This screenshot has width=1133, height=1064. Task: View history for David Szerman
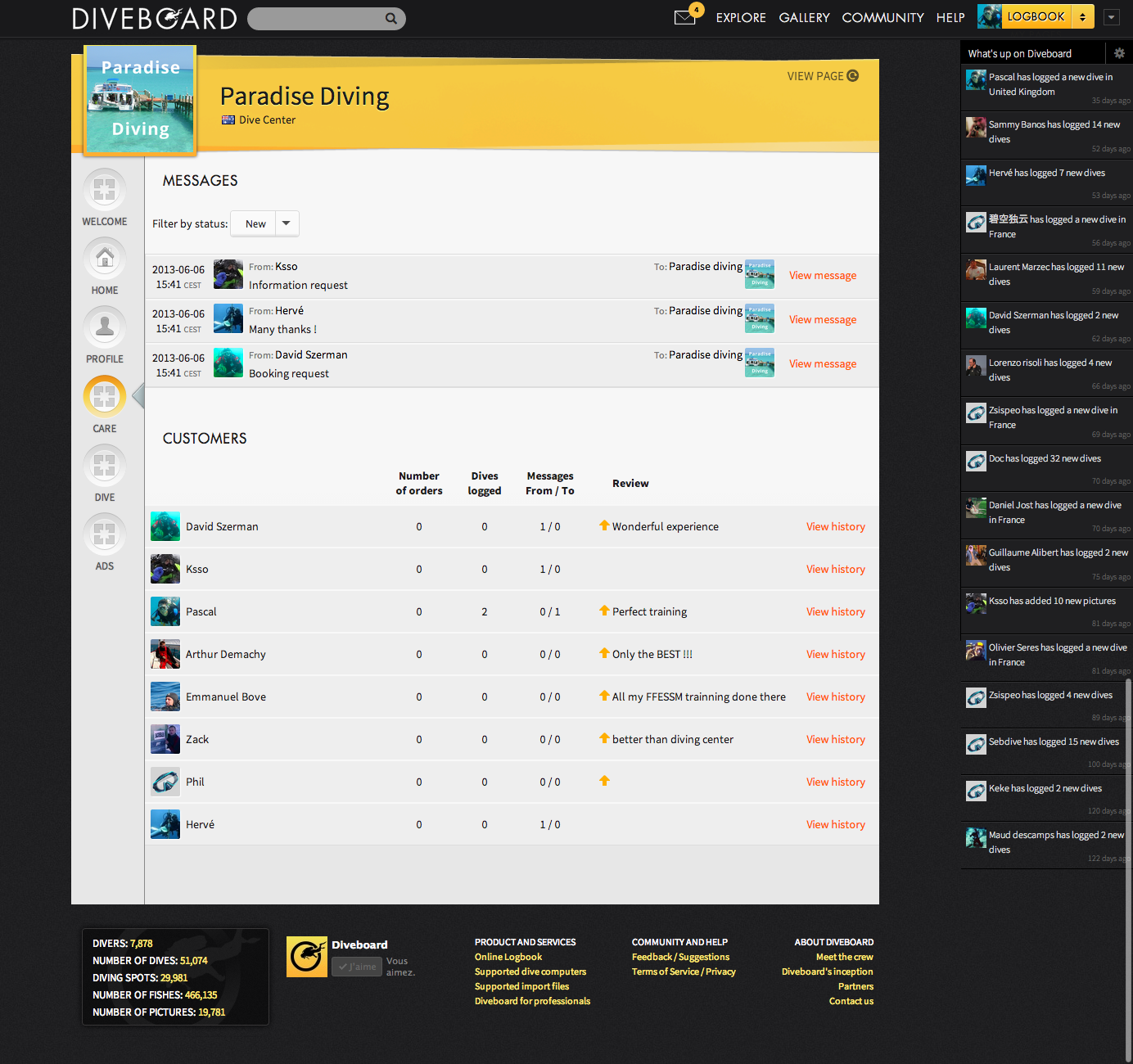[x=836, y=526]
